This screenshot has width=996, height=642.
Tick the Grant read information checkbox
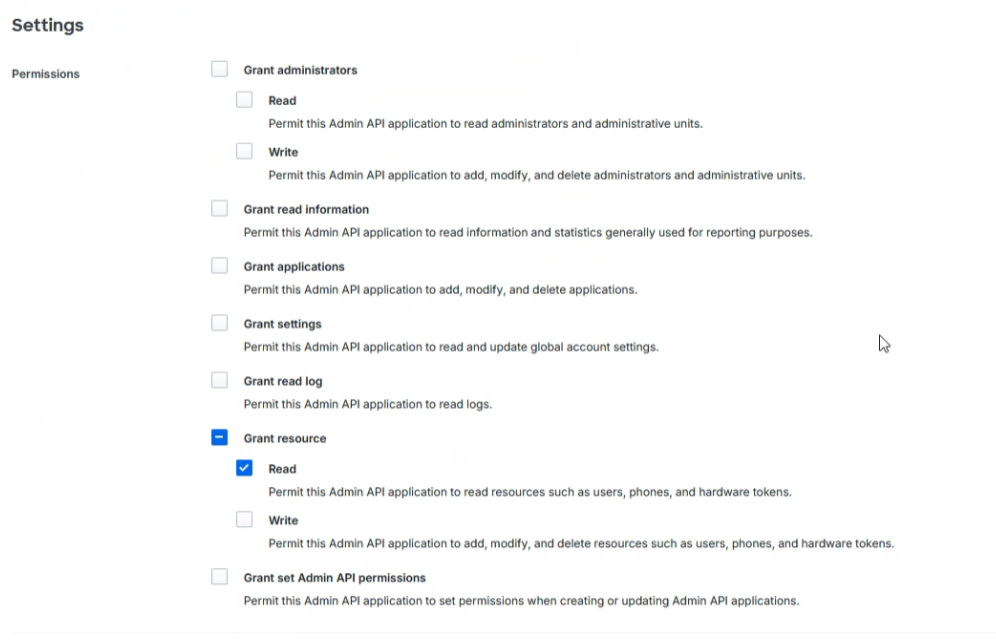click(x=220, y=209)
